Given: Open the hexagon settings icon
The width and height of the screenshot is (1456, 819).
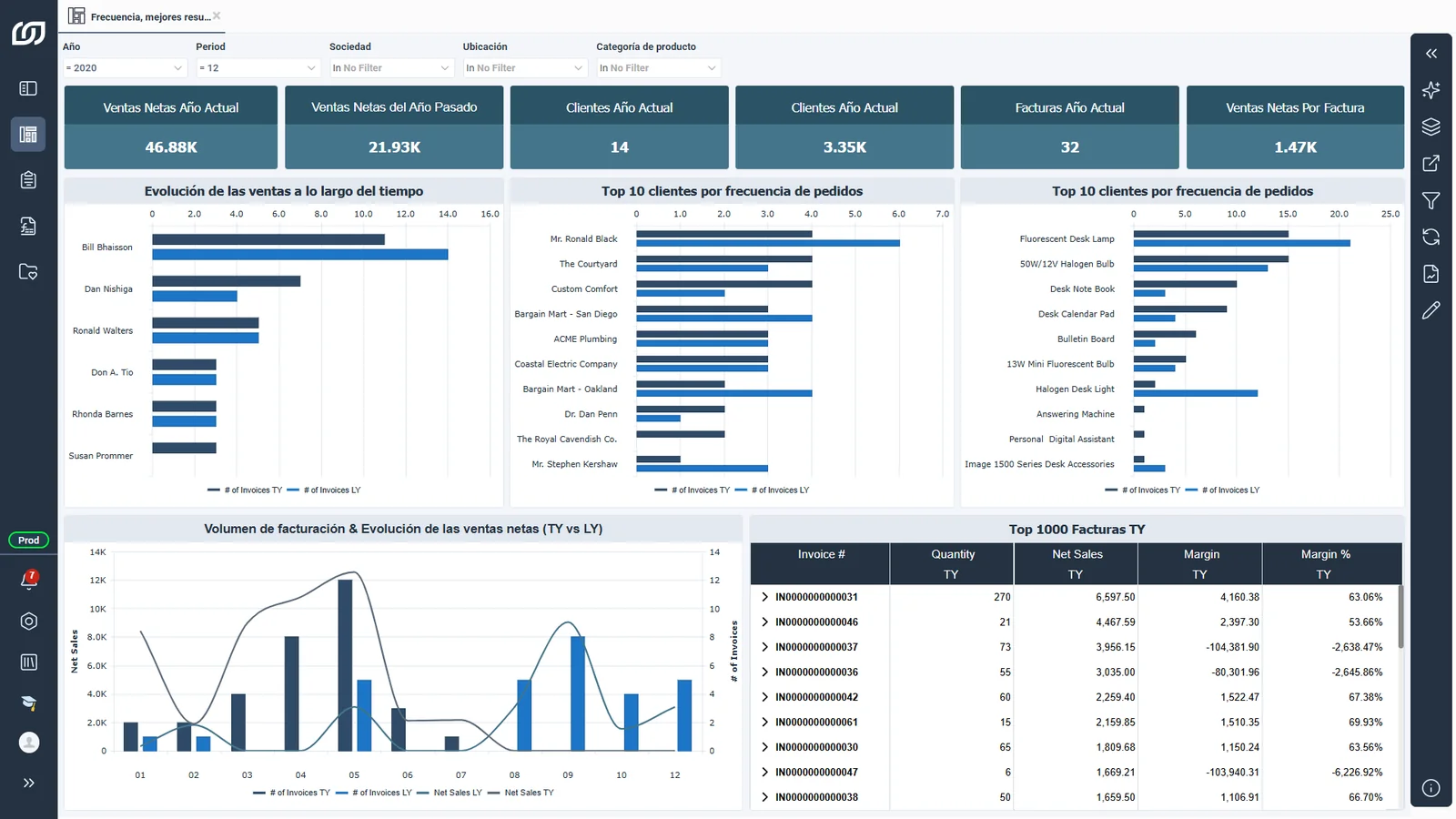Looking at the screenshot, I should pos(29,621).
